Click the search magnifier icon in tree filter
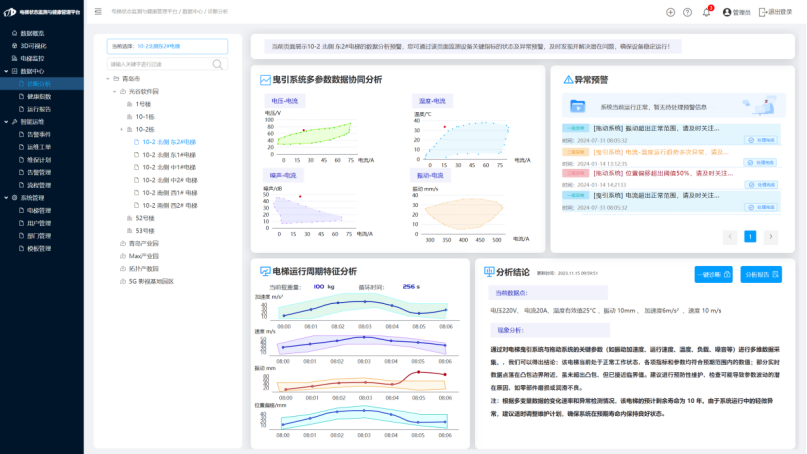The width and height of the screenshot is (807, 454). (x=218, y=64)
